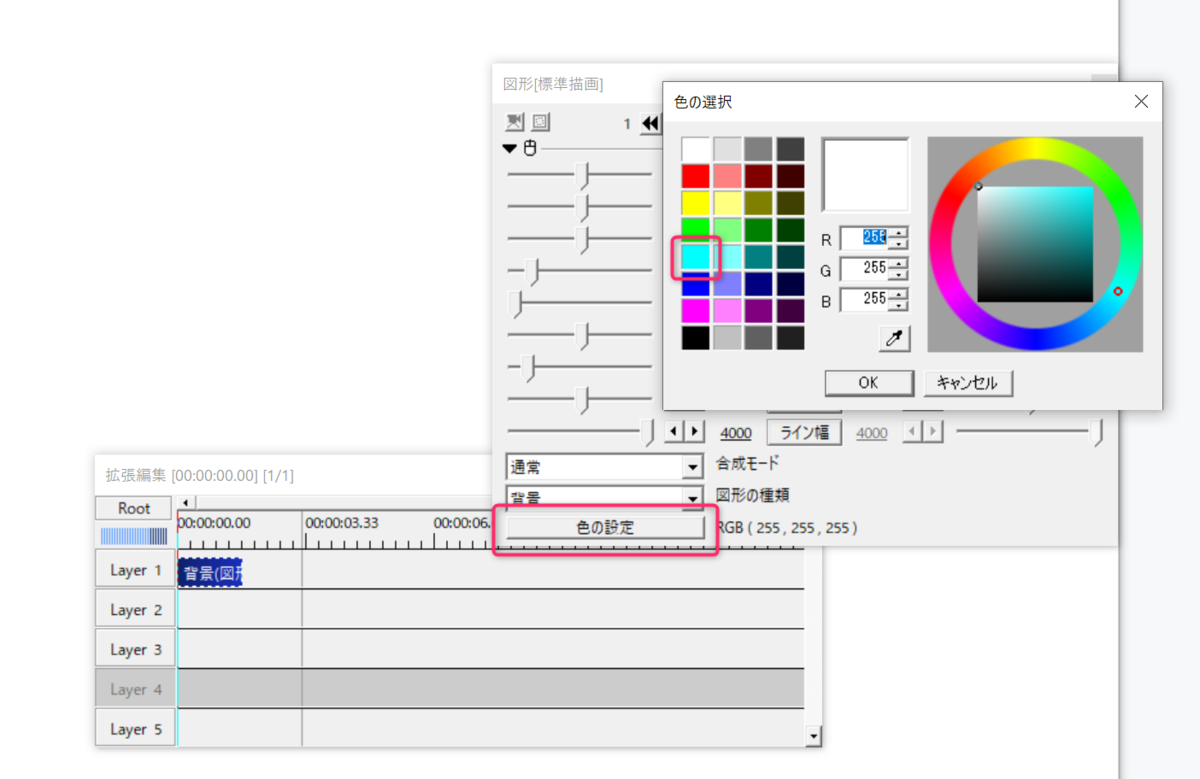The width and height of the screenshot is (1200, 779).
Task: Select the Layer 2 label in the timeline
Action: tap(134, 608)
